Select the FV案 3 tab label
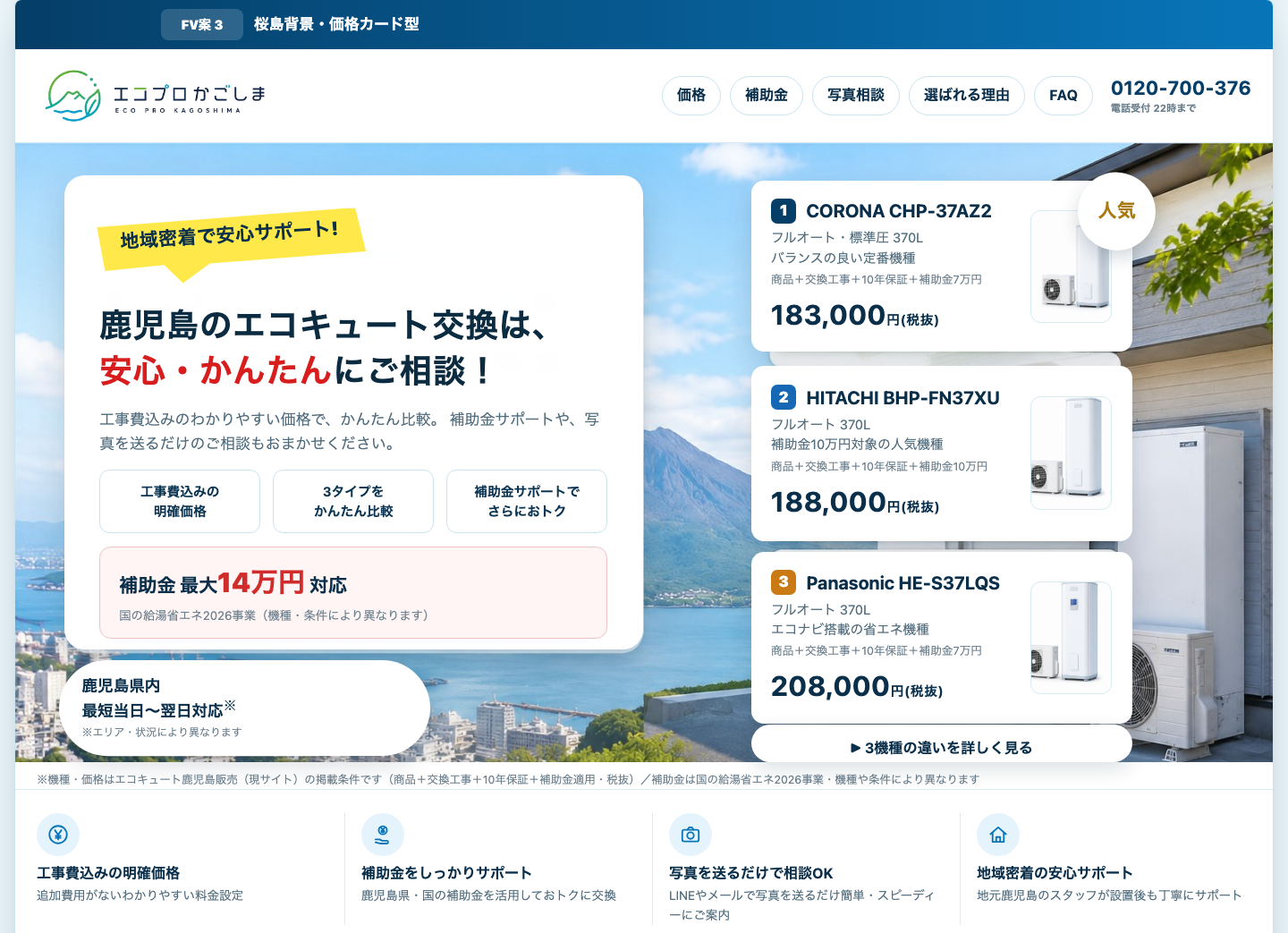The height and width of the screenshot is (933, 1288). [x=202, y=25]
